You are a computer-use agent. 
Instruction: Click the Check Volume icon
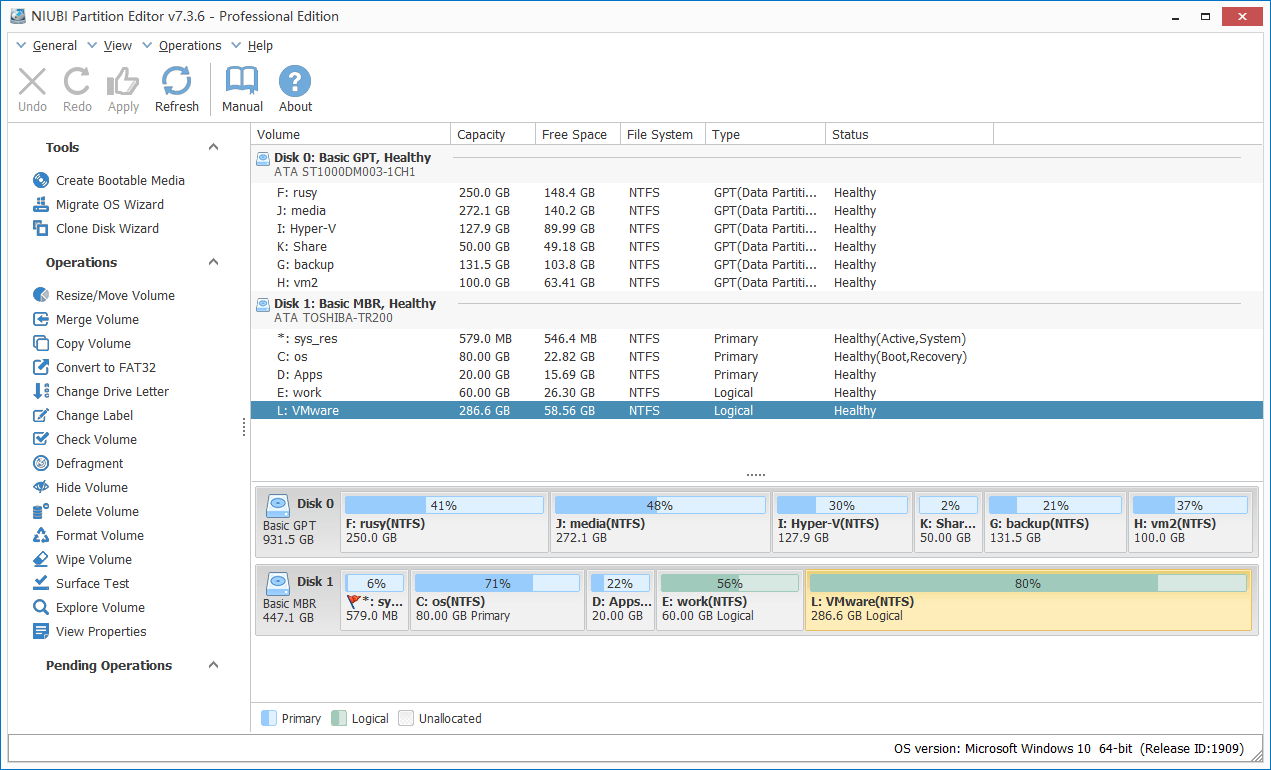(41, 439)
